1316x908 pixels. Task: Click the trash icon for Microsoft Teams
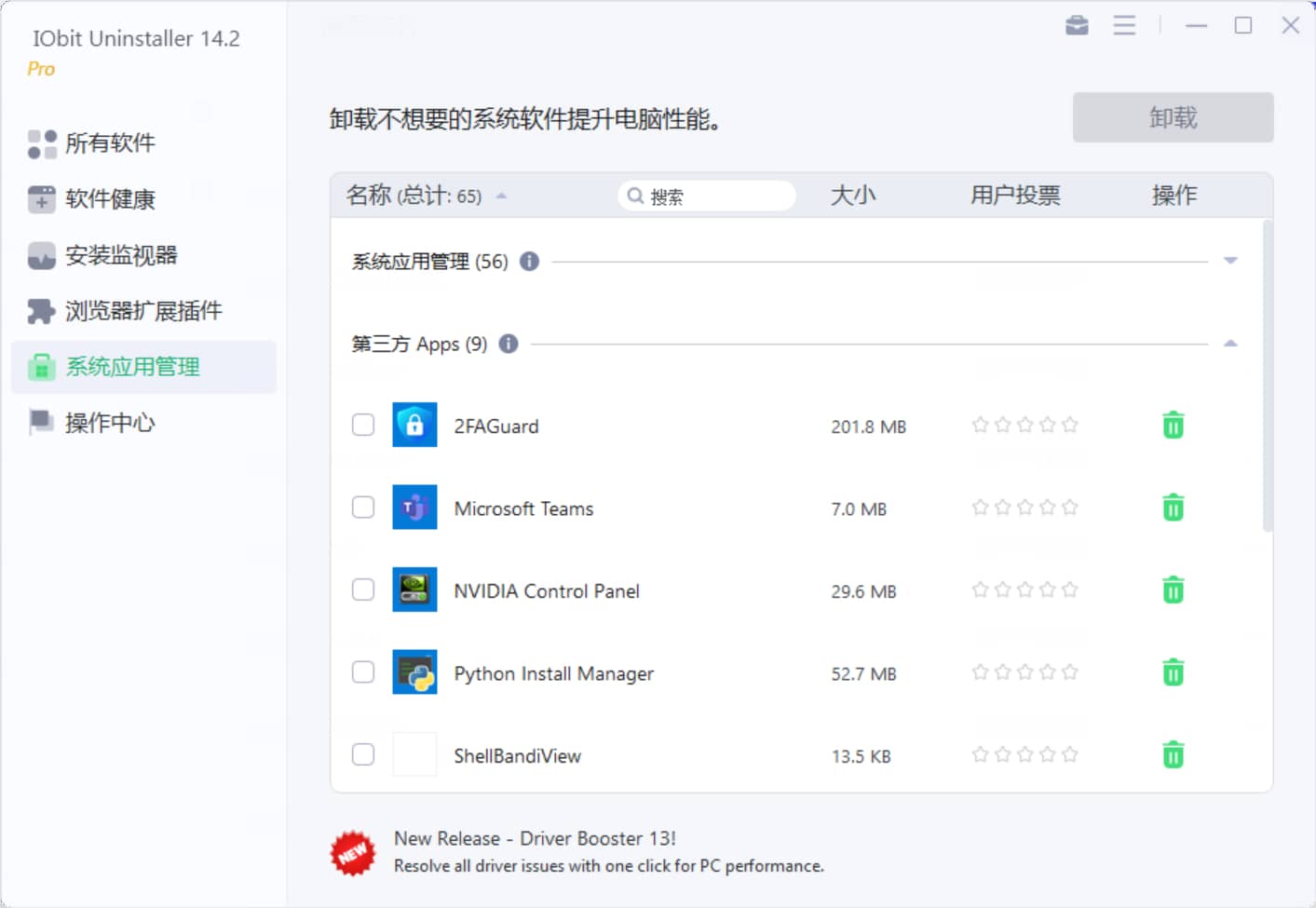(x=1173, y=508)
